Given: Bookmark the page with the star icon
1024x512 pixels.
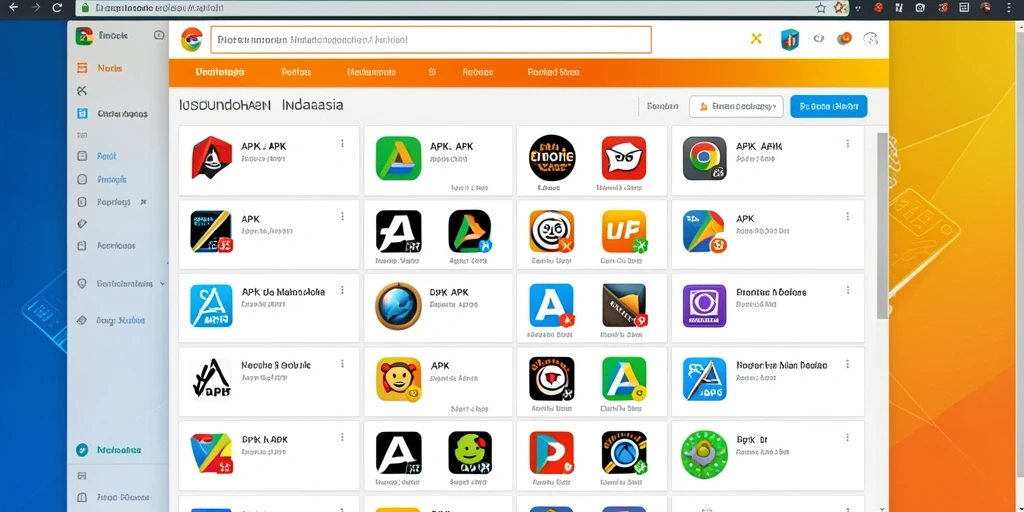Looking at the screenshot, I should coord(821,8).
